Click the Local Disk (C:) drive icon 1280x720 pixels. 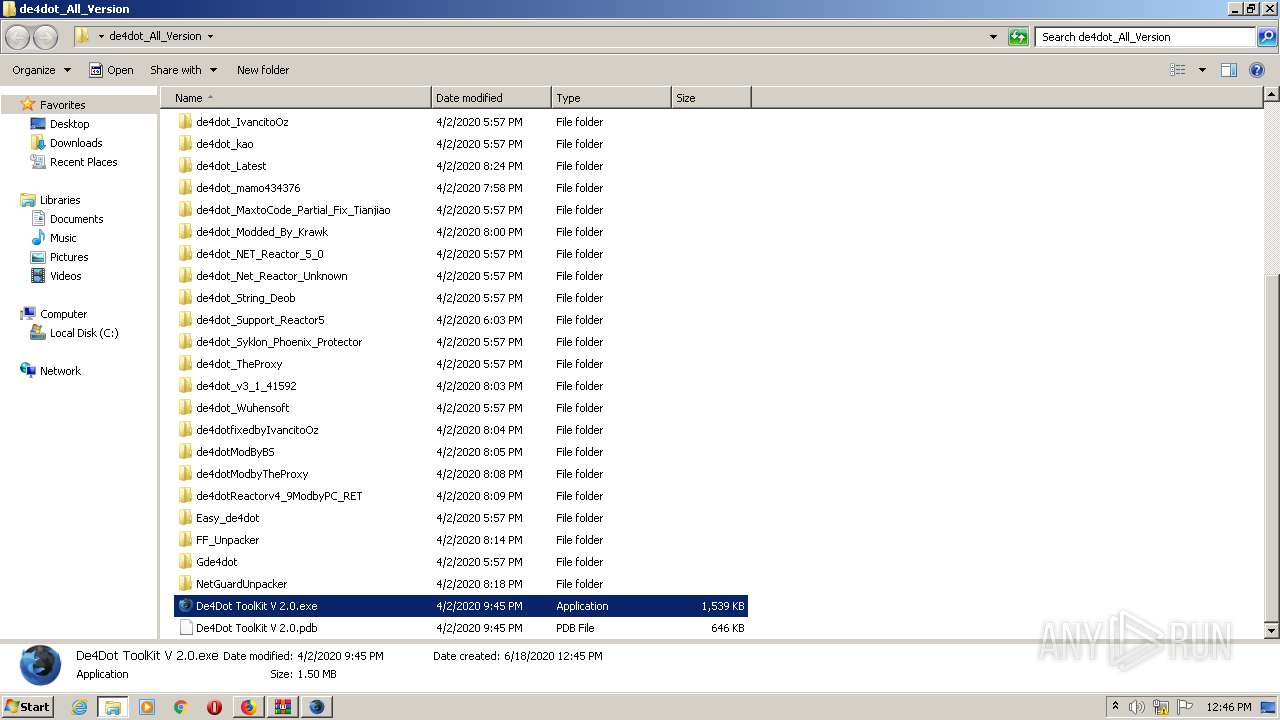(38, 333)
